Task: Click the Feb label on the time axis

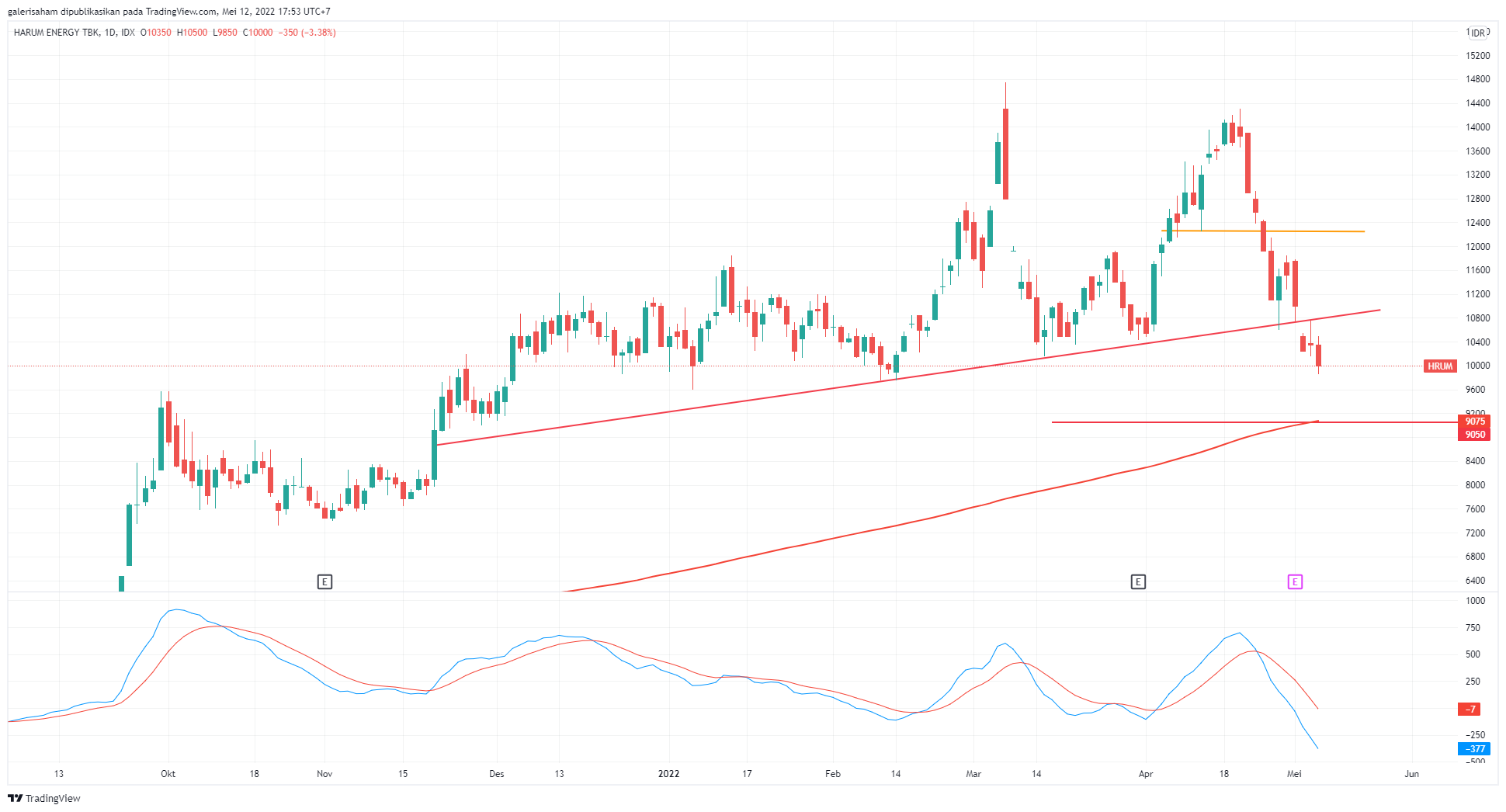Action: (833, 774)
